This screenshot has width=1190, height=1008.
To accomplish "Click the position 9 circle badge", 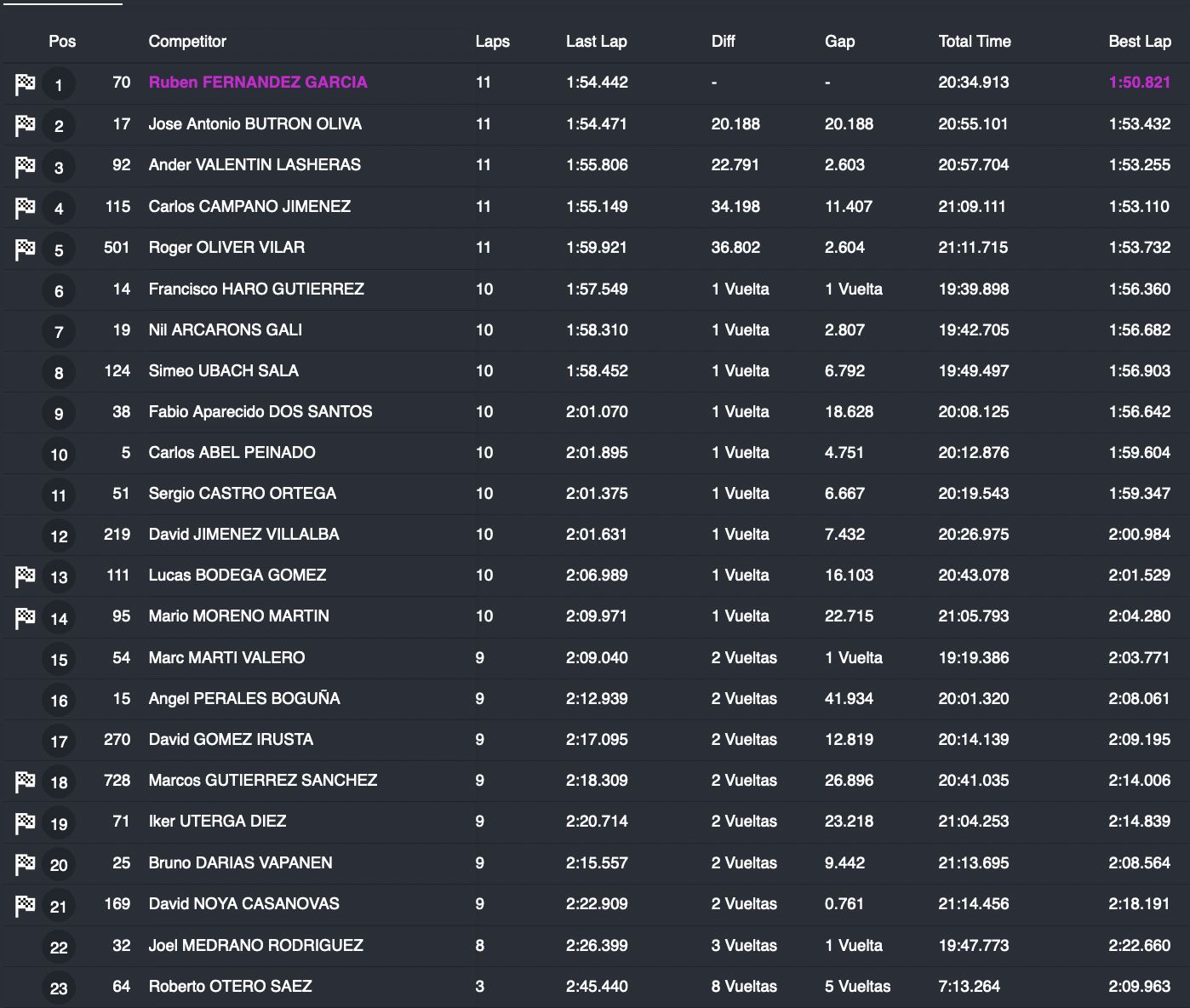I will coord(59,414).
